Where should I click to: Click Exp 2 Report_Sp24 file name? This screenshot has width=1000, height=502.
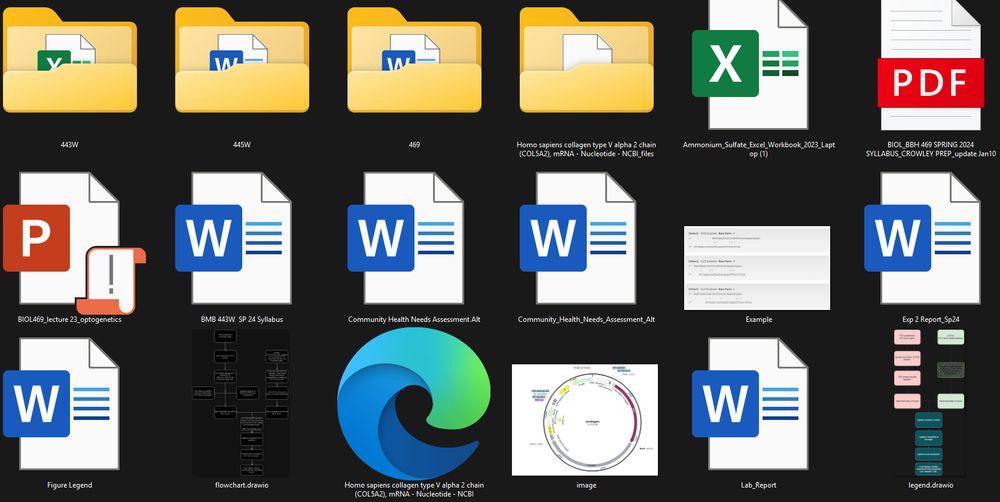point(930,320)
